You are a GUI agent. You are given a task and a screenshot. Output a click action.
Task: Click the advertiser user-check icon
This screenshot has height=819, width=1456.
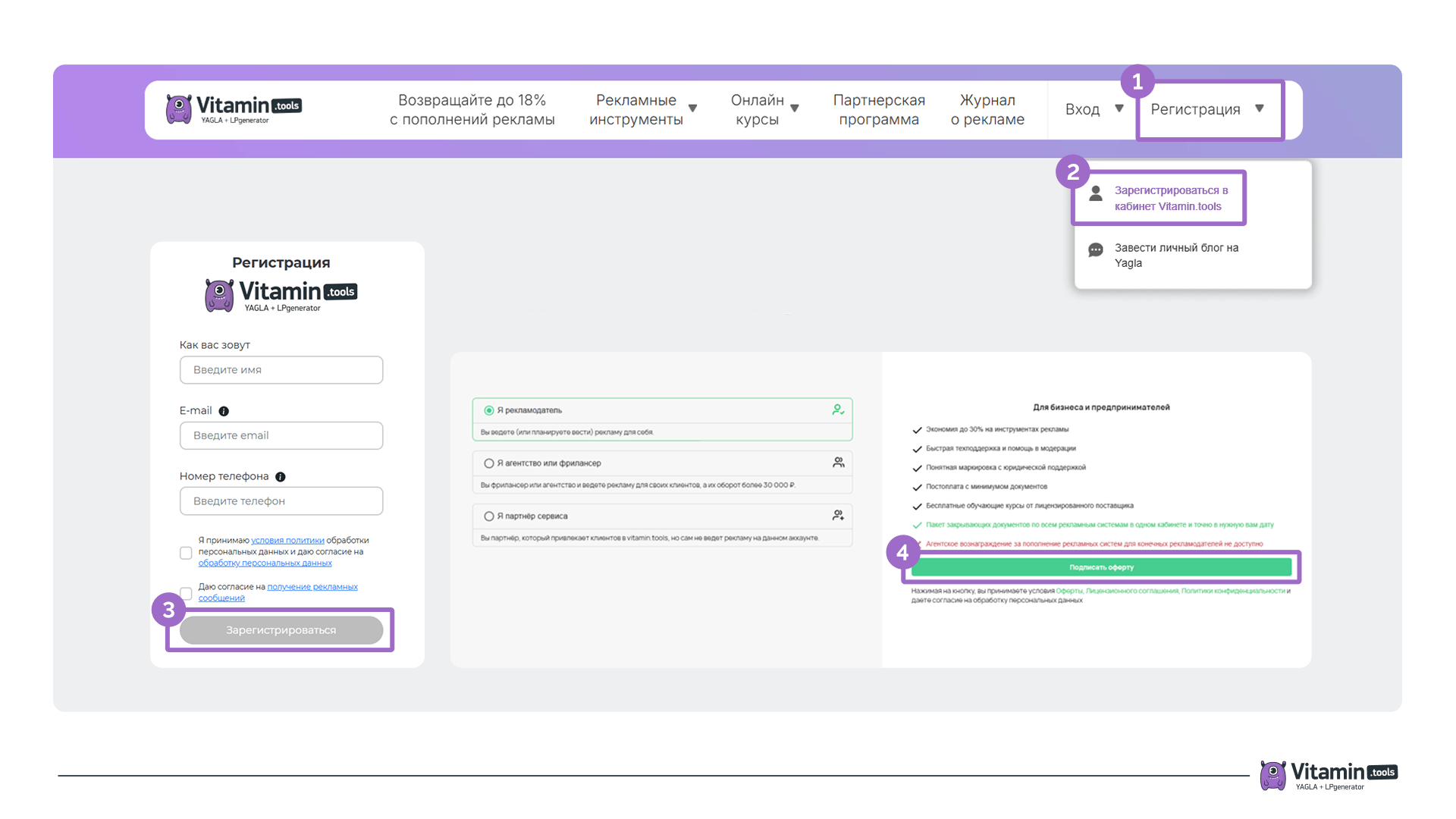tap(838, 409)
